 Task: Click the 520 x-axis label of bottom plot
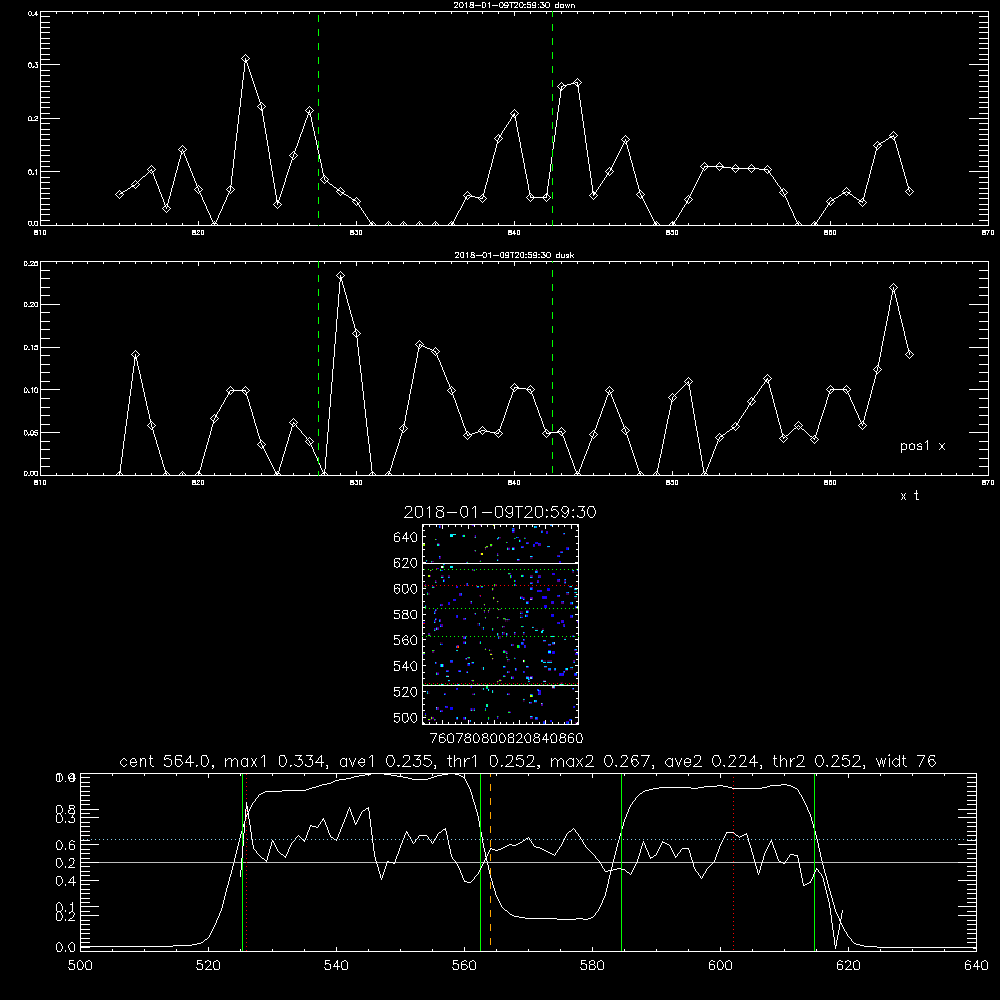[208, 966]
